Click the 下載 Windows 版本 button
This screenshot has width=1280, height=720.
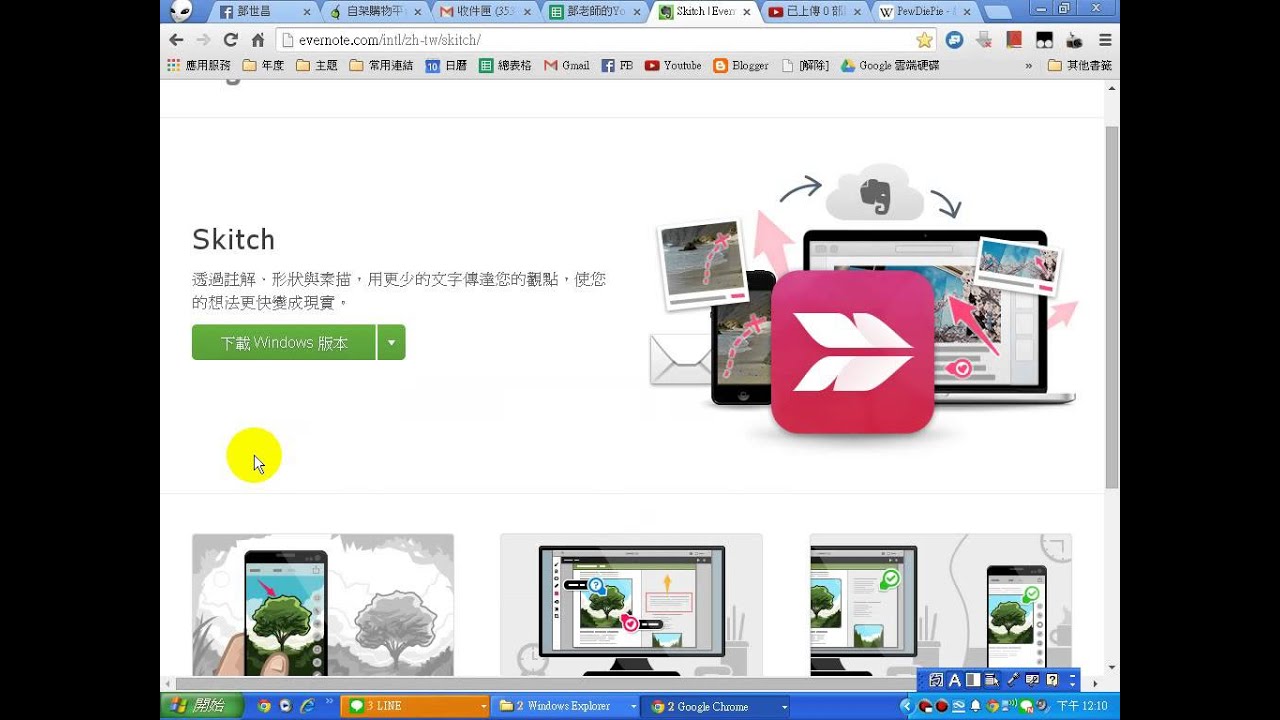(x=284, y=342)
